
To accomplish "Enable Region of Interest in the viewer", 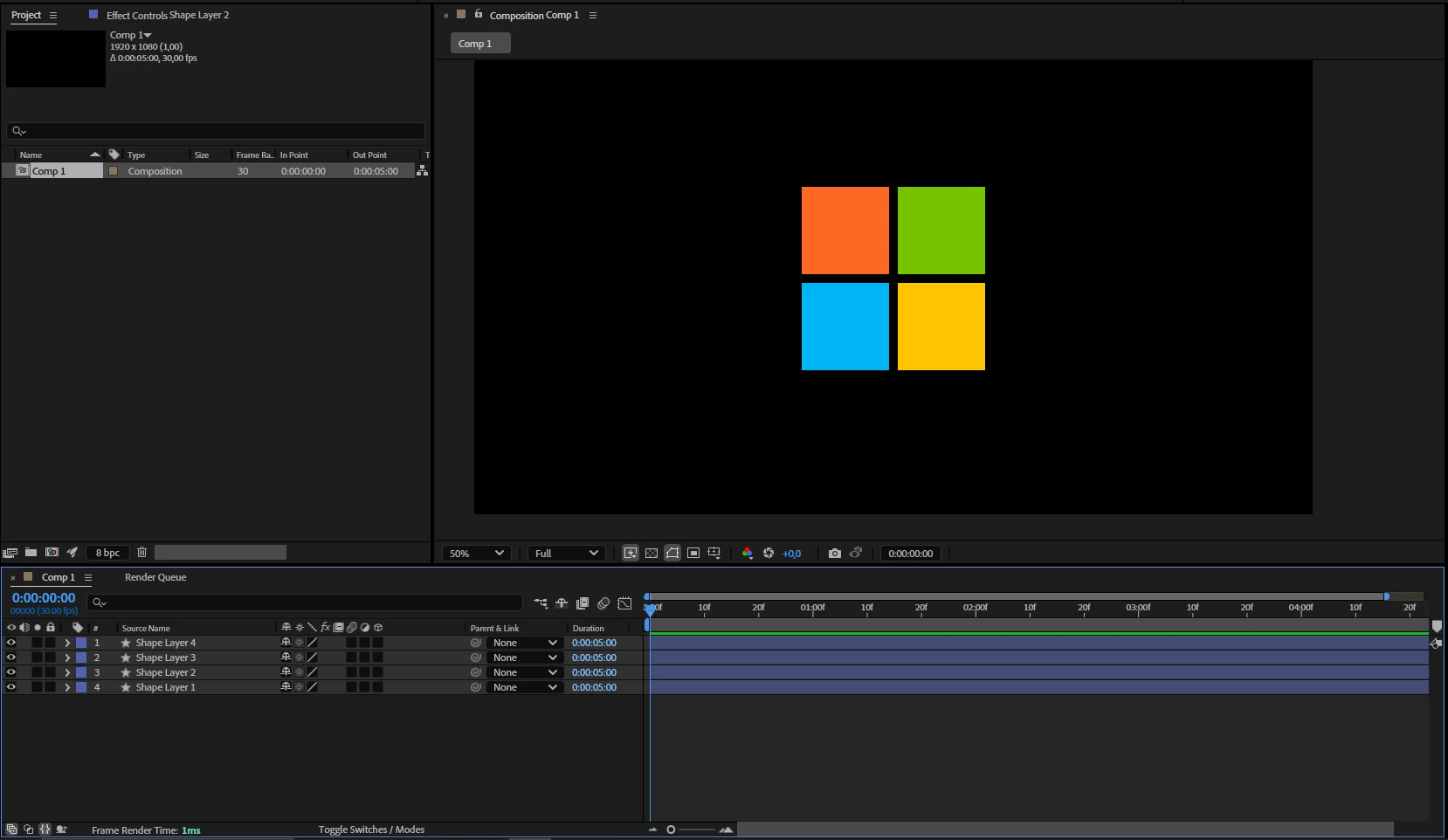I will pos(693,553).
